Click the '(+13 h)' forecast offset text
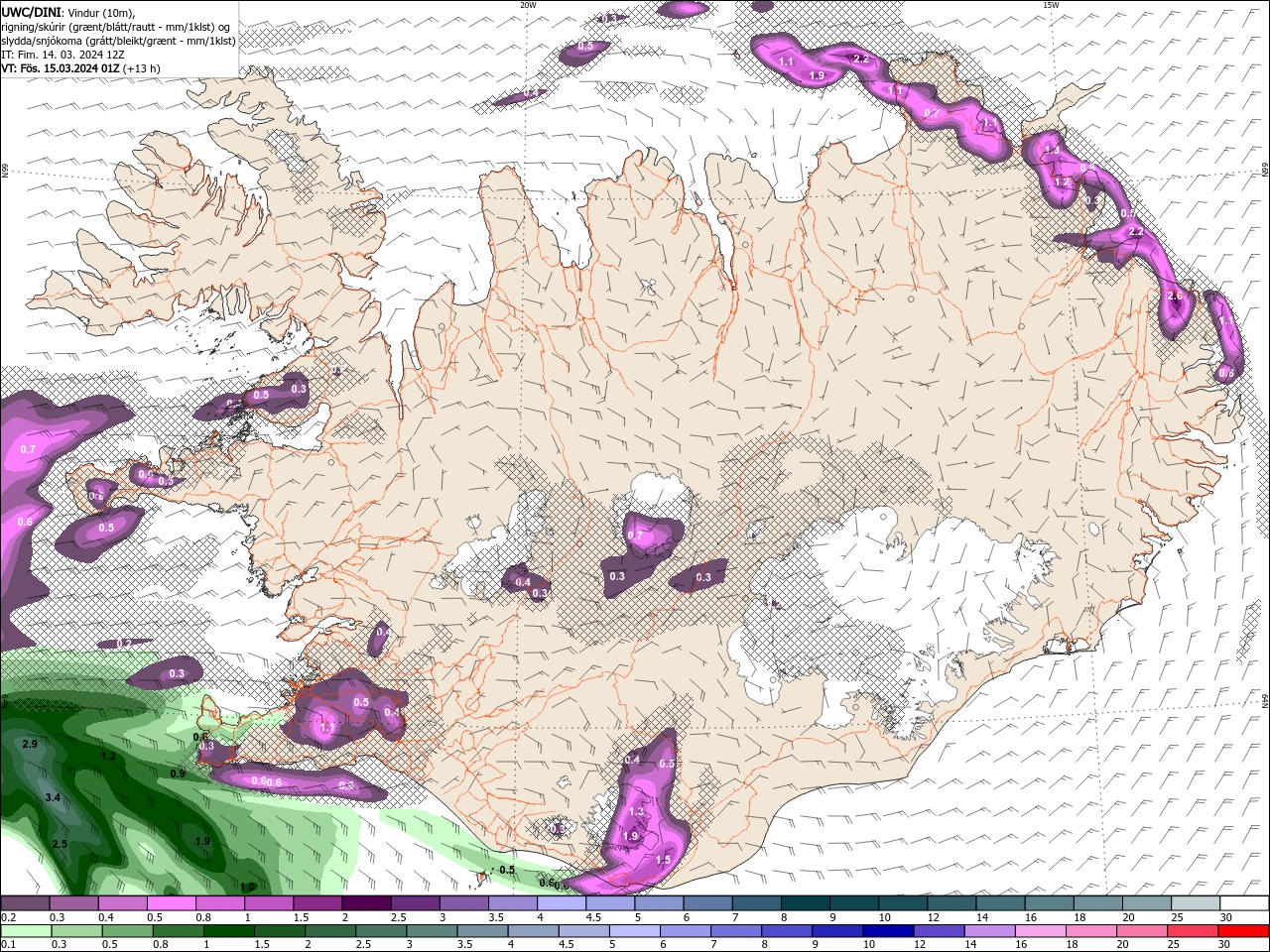This screenshot has width=1270, height=952. (x=142, y=68)
